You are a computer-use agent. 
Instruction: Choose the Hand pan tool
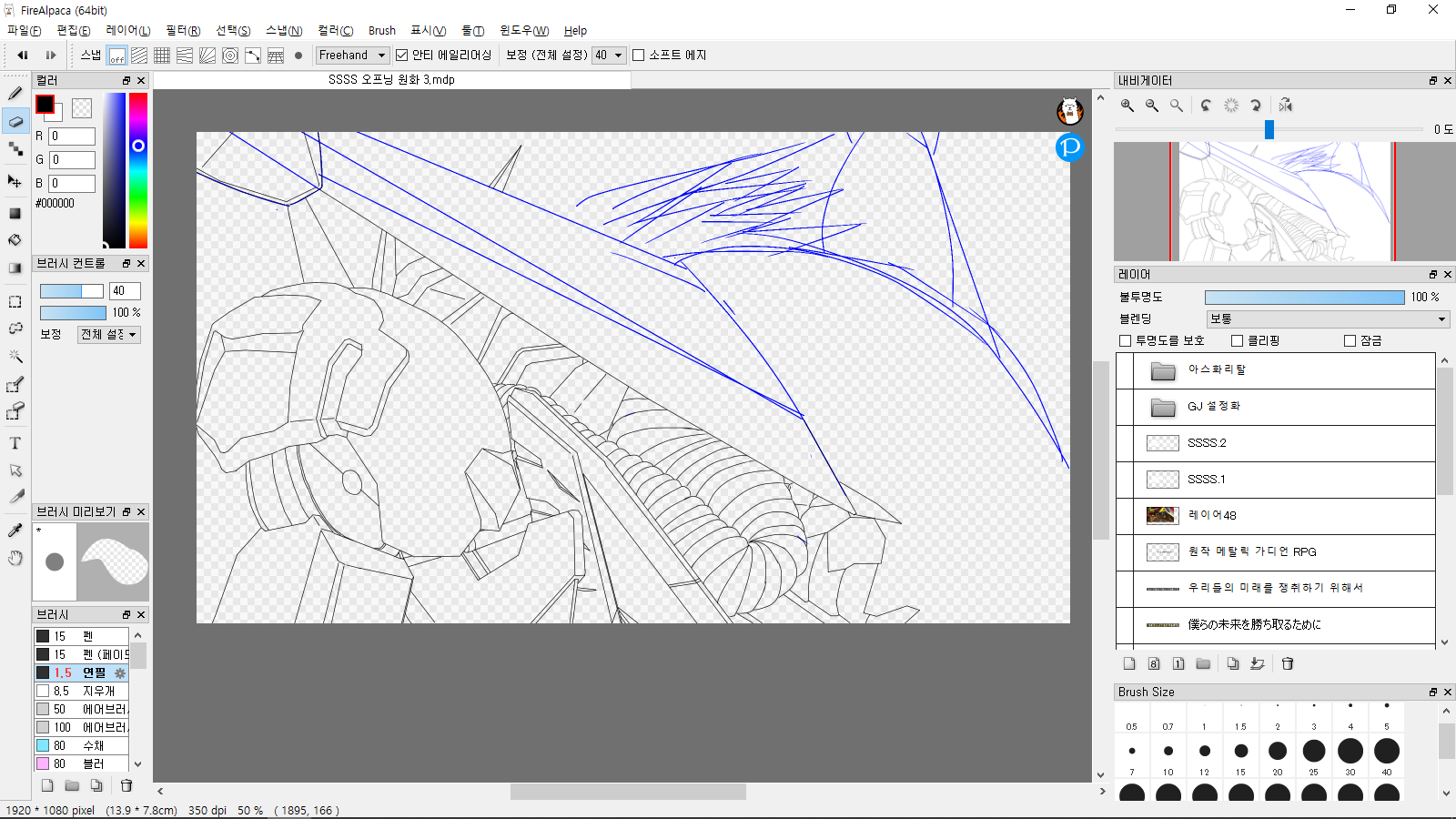15,558
